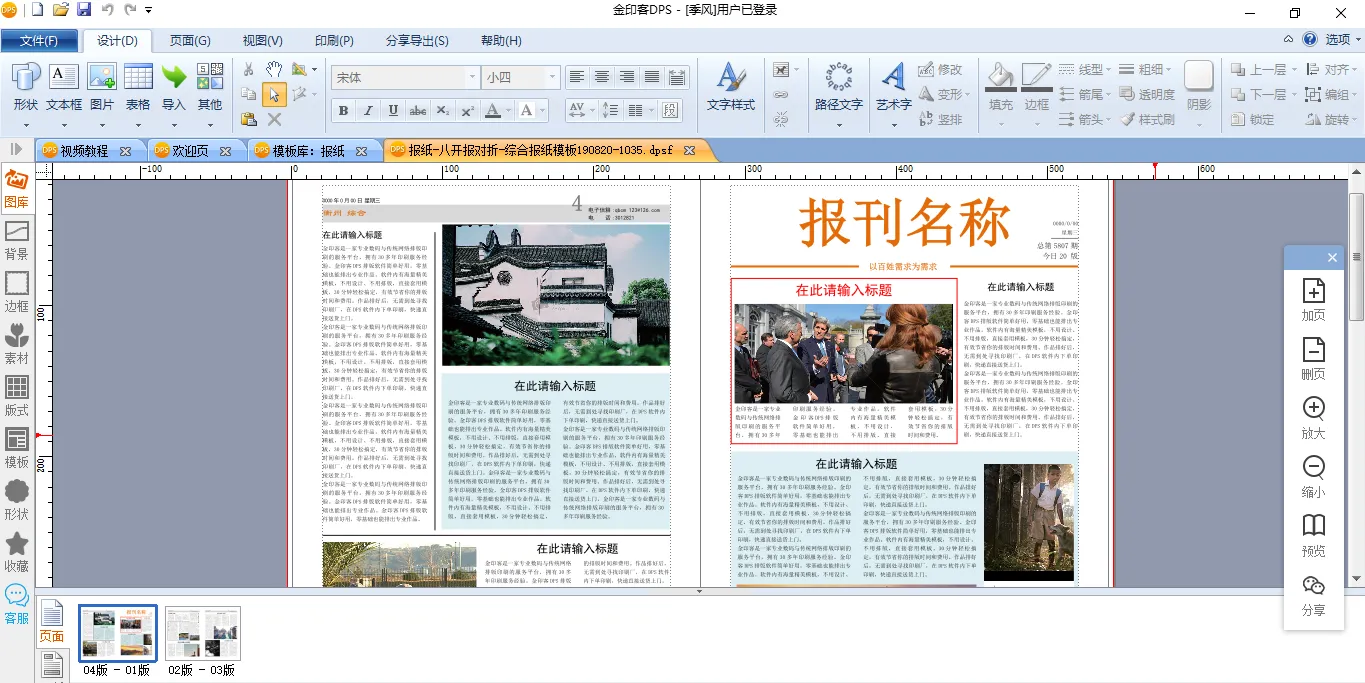Expand the 宋体 font name dropdown

pos(472,77)
